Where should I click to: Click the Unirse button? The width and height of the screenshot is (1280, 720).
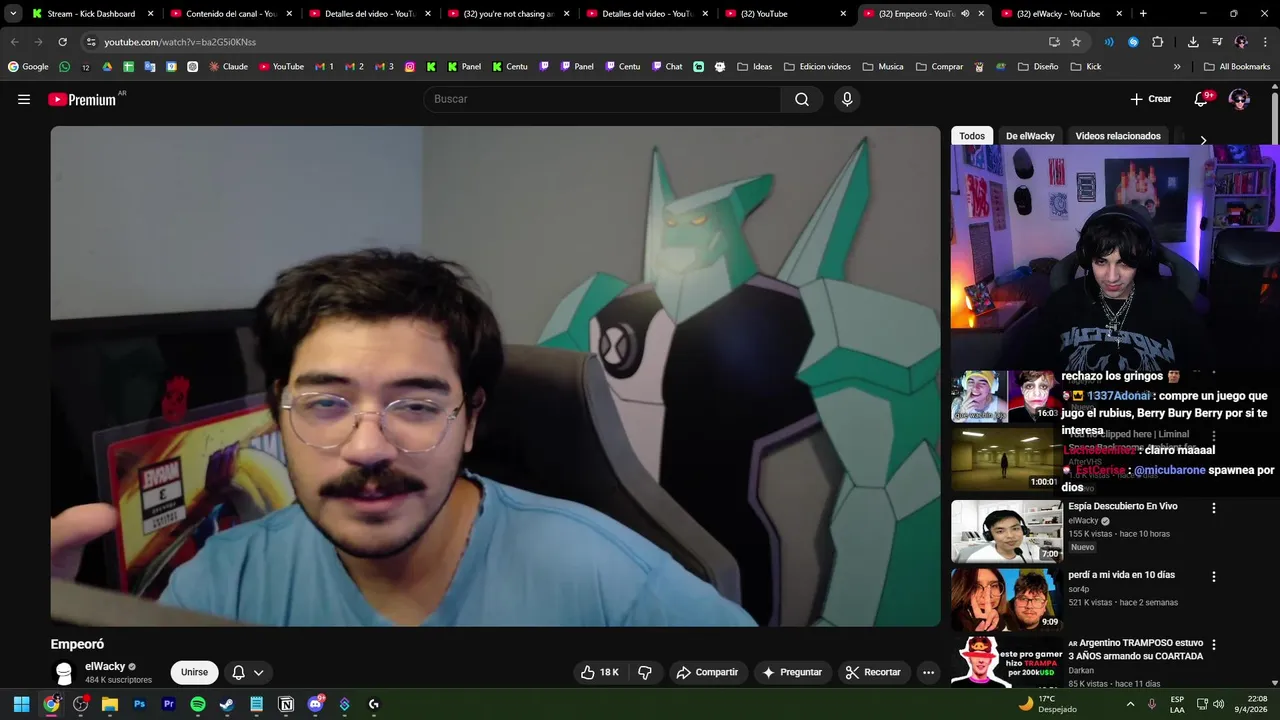tap(194, 672)
